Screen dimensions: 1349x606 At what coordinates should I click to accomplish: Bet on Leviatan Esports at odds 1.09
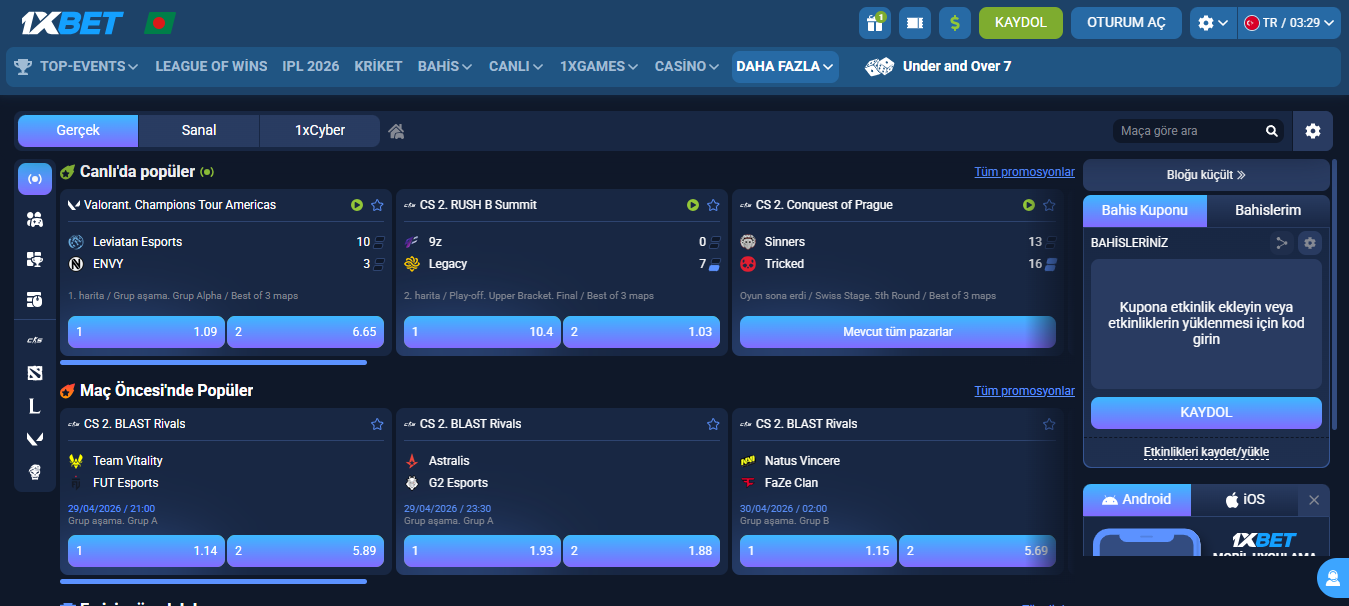146,332
